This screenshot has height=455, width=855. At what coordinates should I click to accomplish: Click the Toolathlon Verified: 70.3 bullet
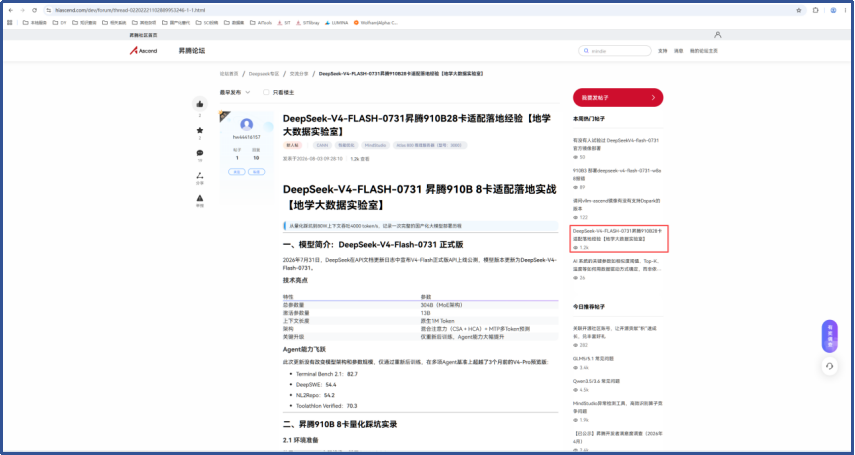click(x=326, y=406)
